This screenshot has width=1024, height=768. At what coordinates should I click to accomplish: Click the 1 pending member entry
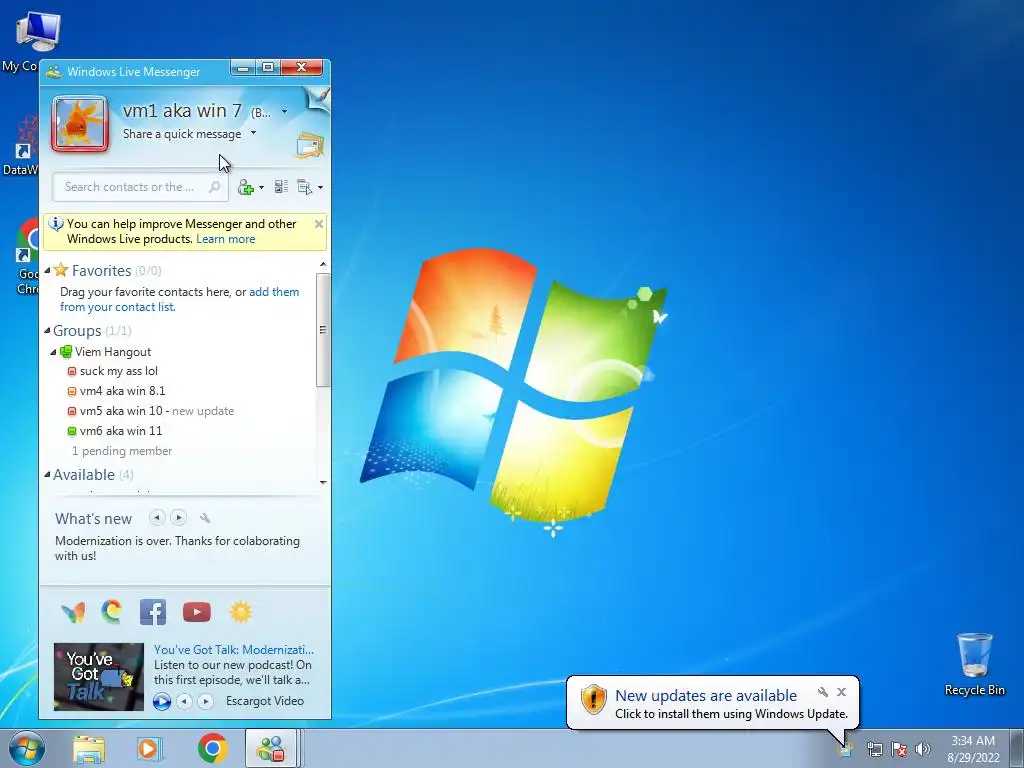tap(122, 451)
